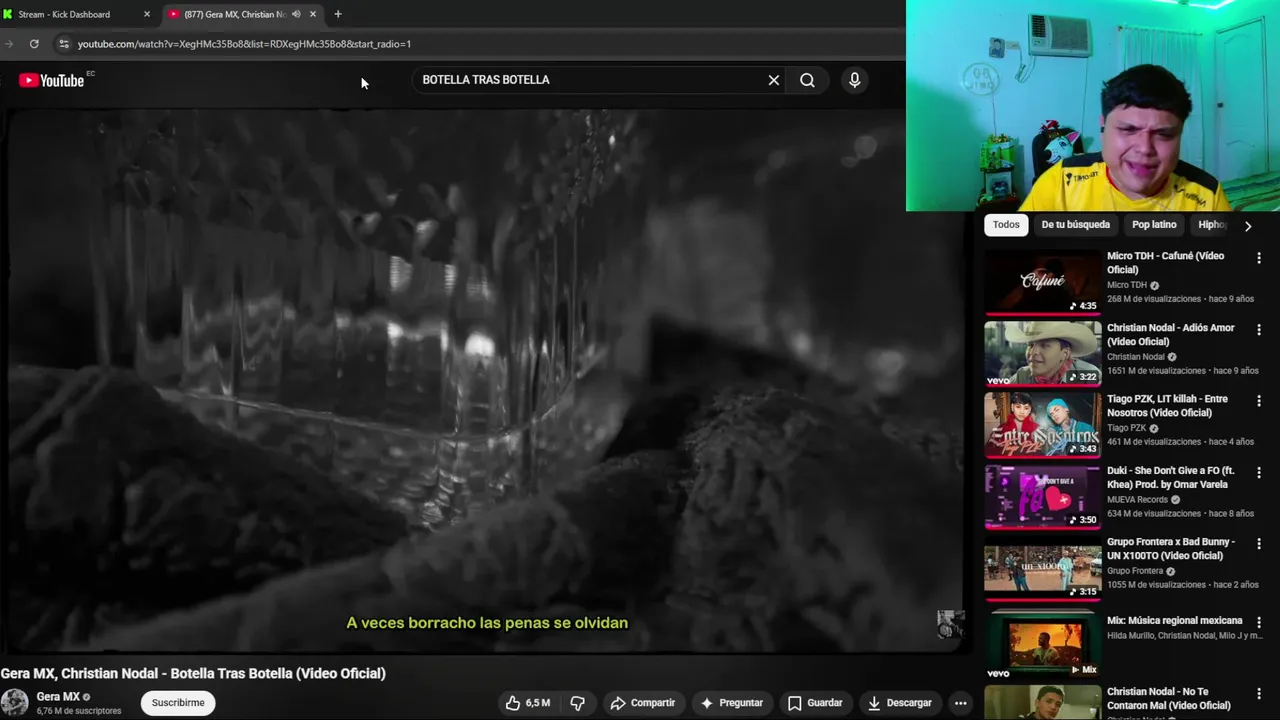Screen dimensions: 1280x720
Task: Clear the search box with the X icon
Action: (x=773, y=80)
